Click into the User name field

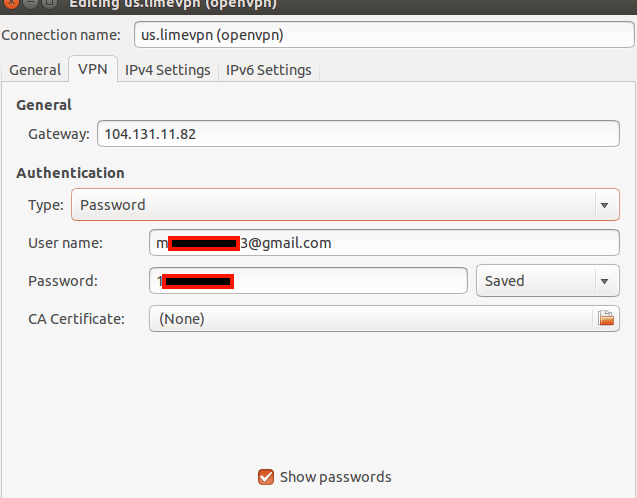pyautogui.click(x=384, y=243)
